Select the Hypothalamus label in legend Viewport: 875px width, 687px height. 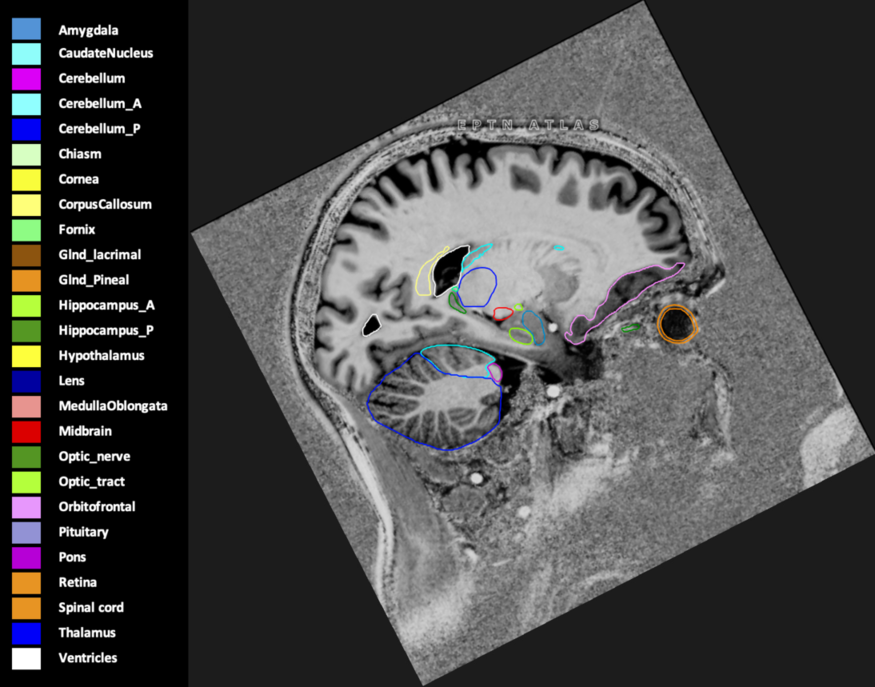click(x=100, y=356)
